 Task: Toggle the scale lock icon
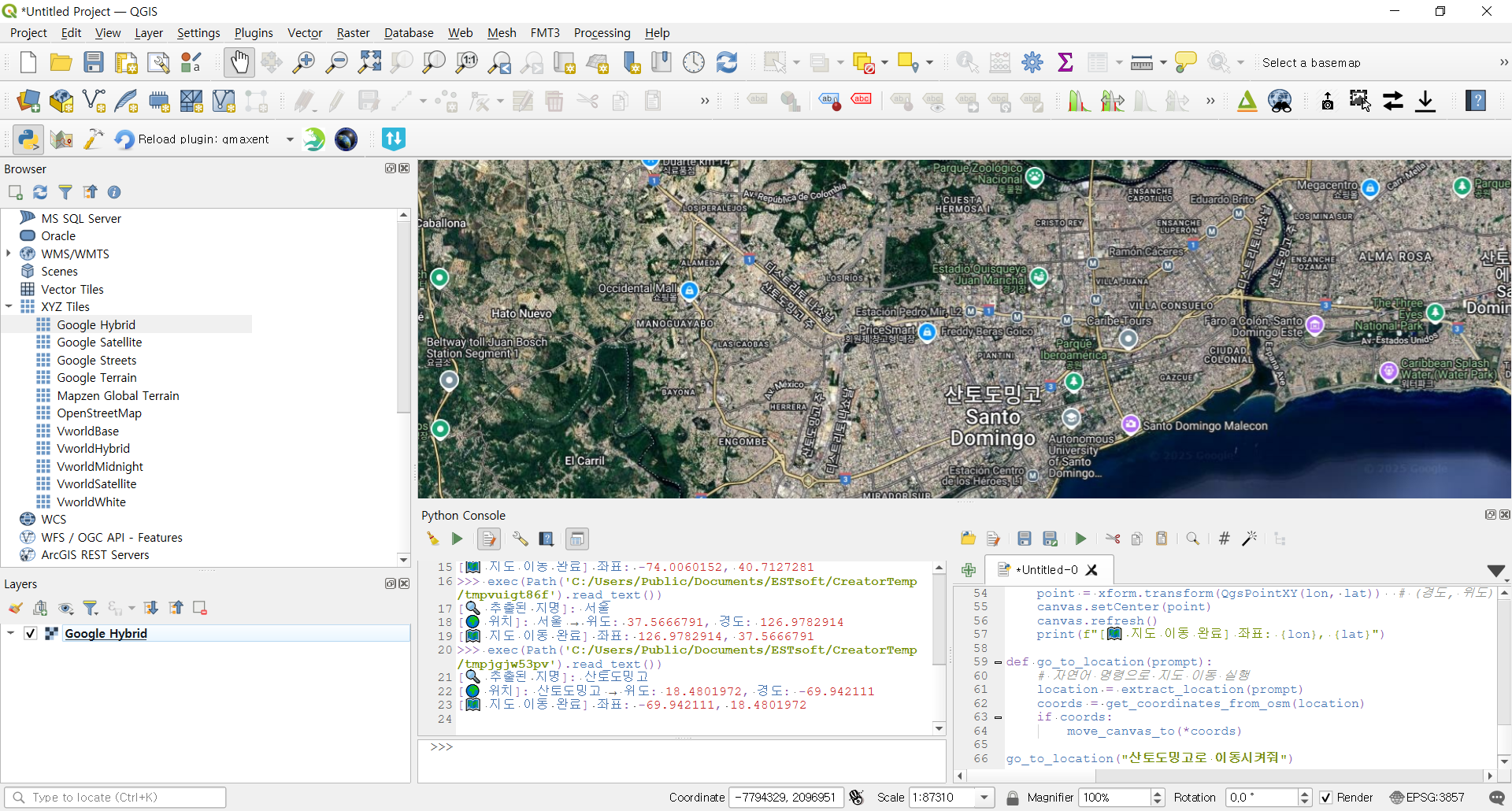pos(1013,797)
